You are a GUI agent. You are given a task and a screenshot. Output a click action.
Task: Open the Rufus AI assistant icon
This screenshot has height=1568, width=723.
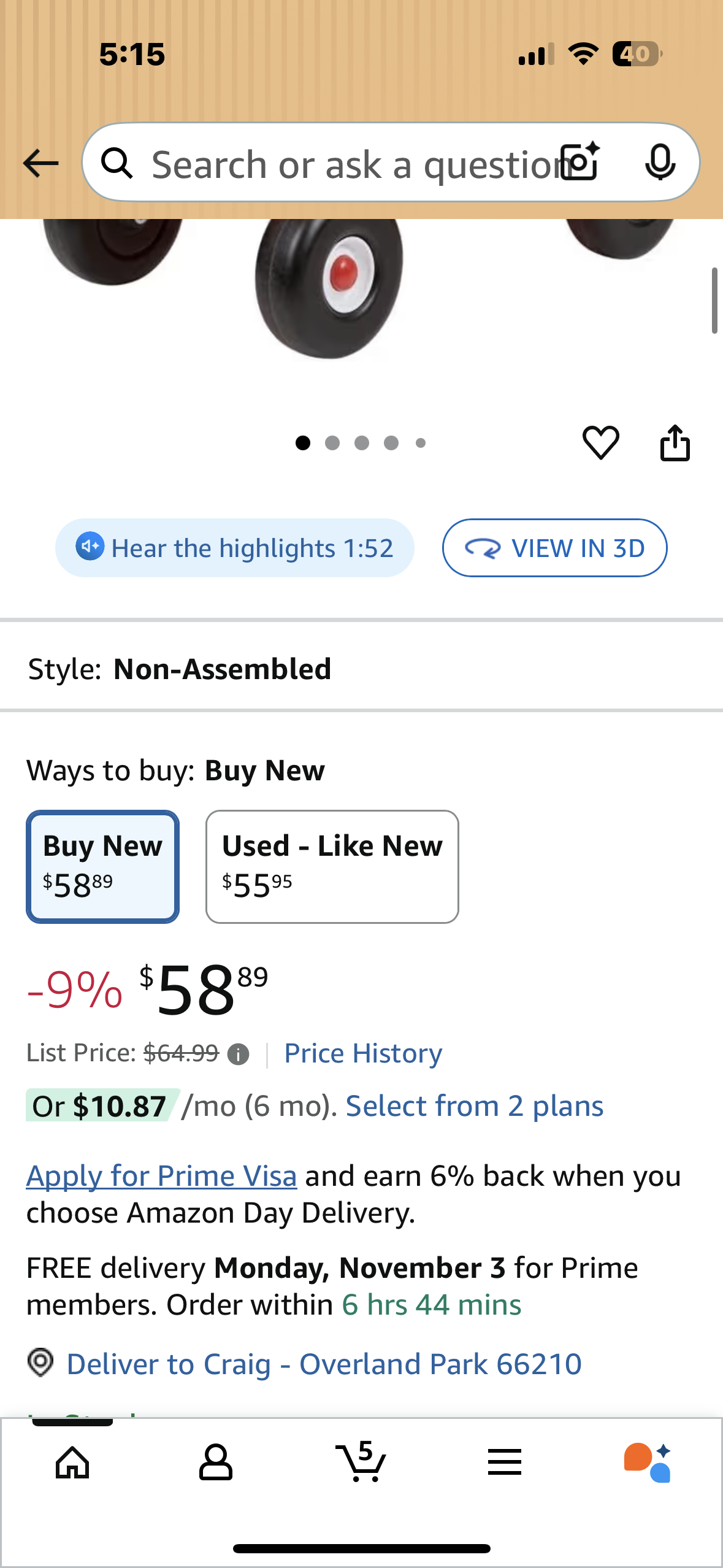[x=648, y=1462]
